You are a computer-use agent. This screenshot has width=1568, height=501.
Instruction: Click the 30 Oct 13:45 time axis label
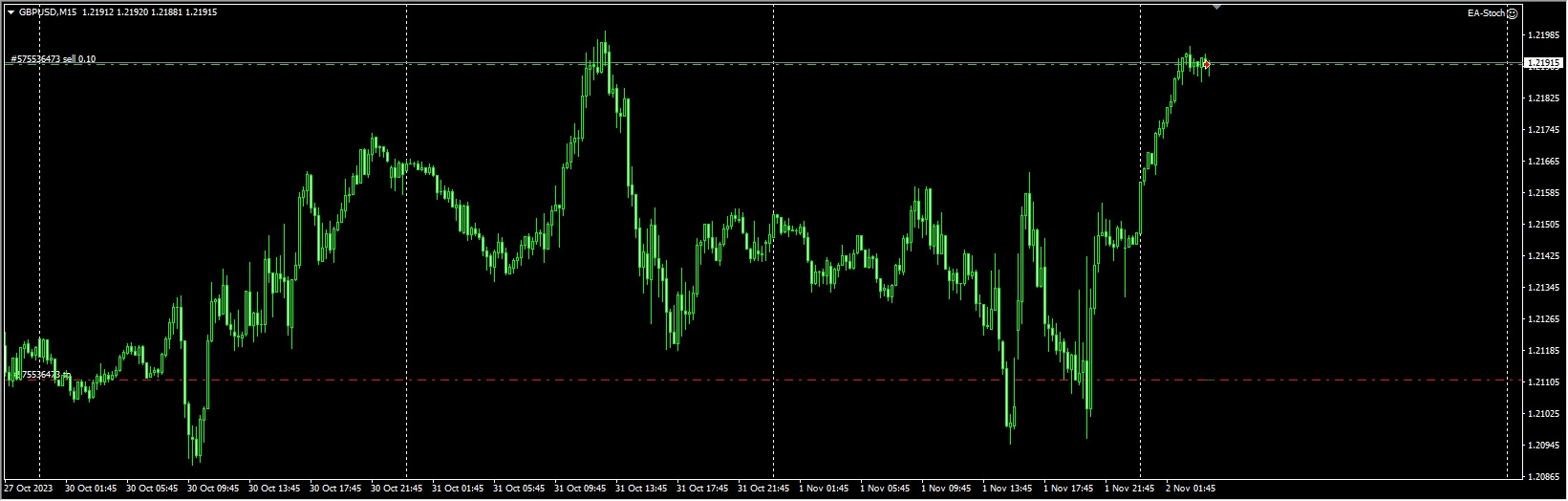(x=274, y=489)
